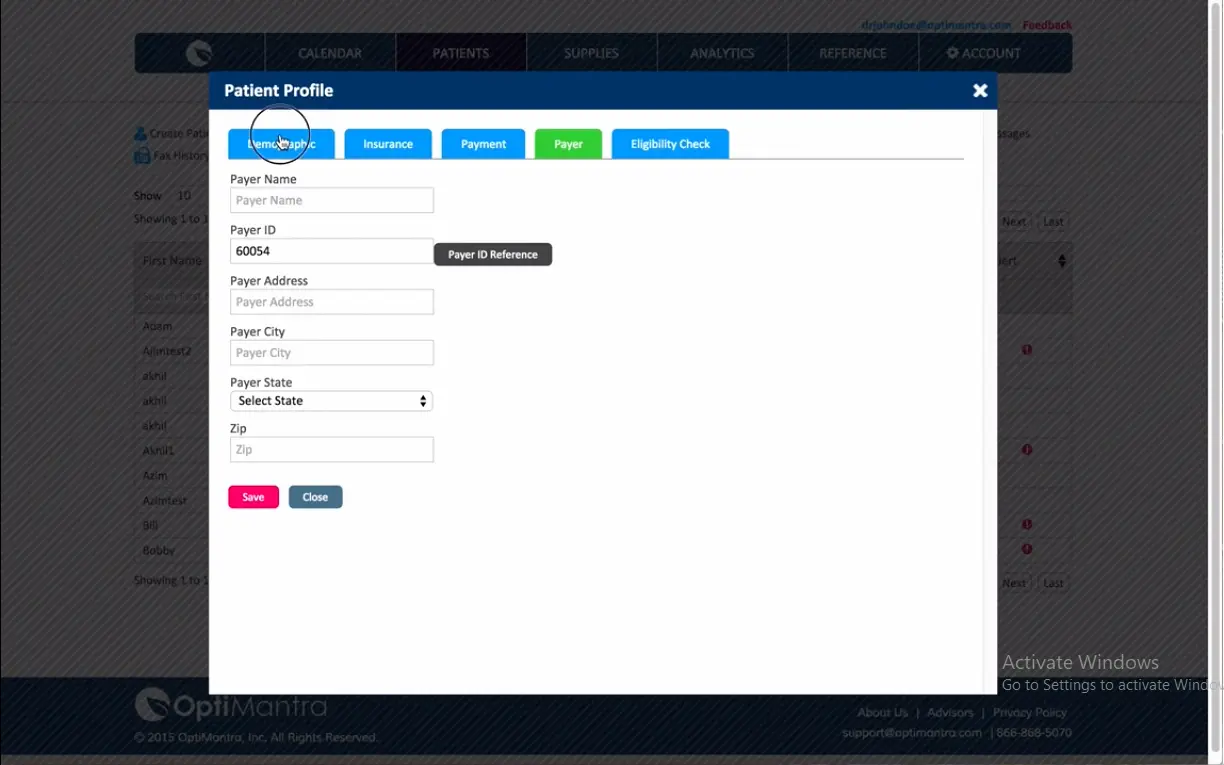Click the red alert icon beside Bobby
Image resolution: width=1224 pixels, height=765 pixels.
1026,549
